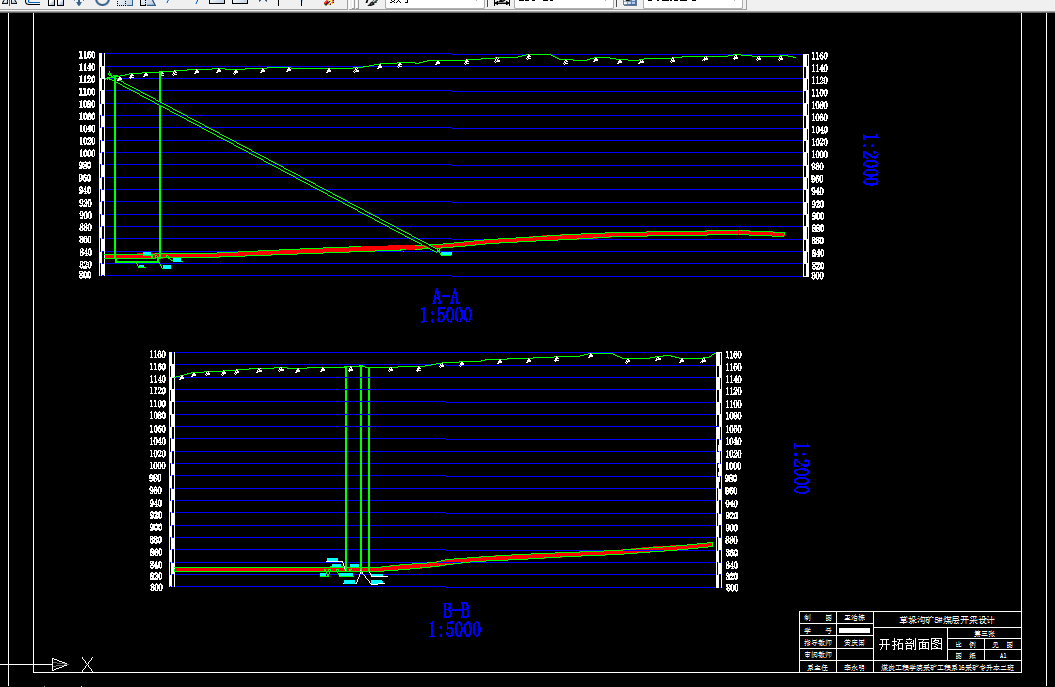The height and width of the screenshot is (687, 1055).
Task: Click the 800 label on A-A right axis
Action: click(817, 275)
